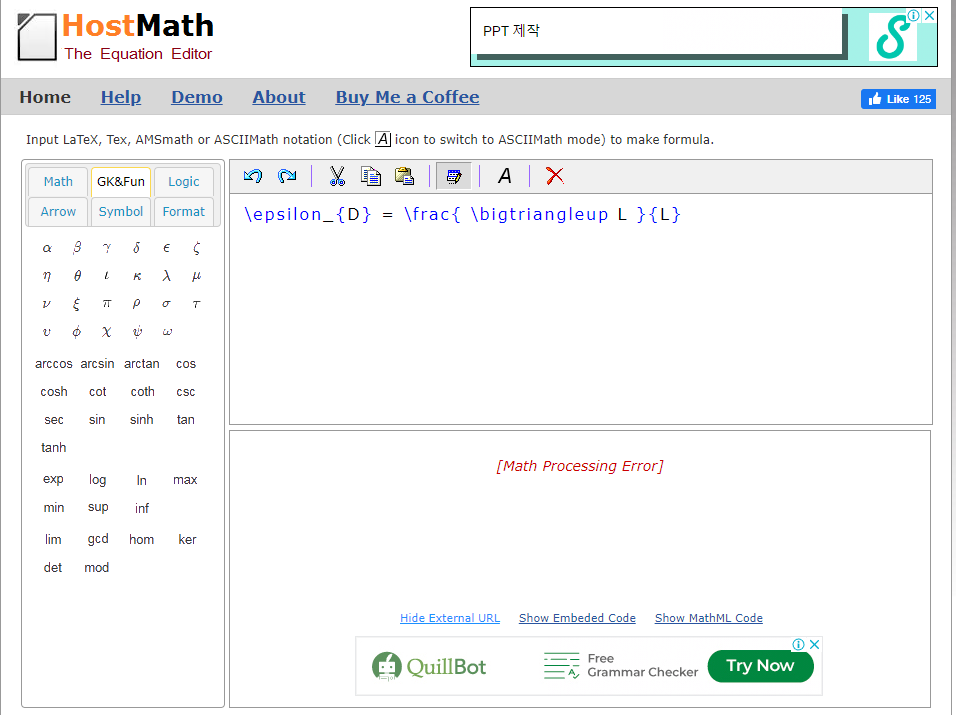
Task: Insert the beta symbol
Action: point(77,247)
